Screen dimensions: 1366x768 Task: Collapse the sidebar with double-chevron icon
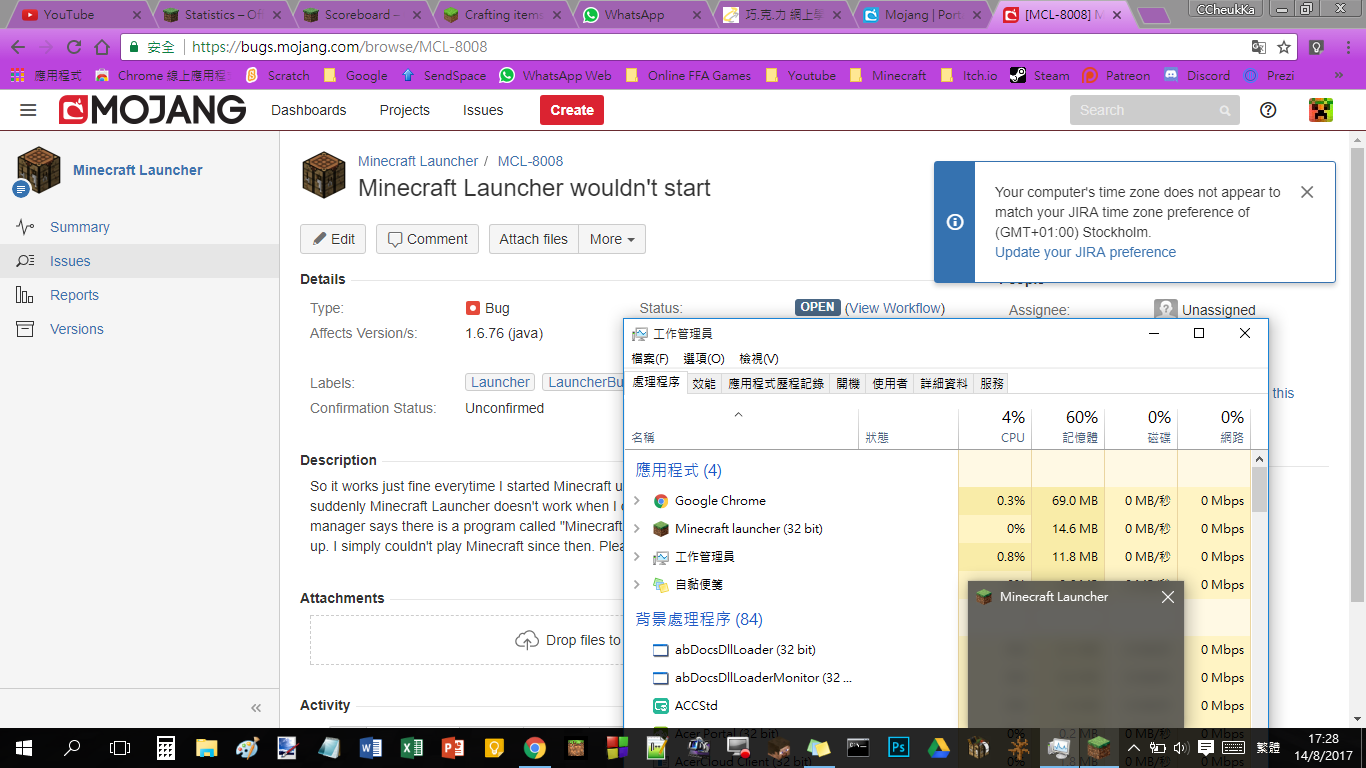[256, 707]
